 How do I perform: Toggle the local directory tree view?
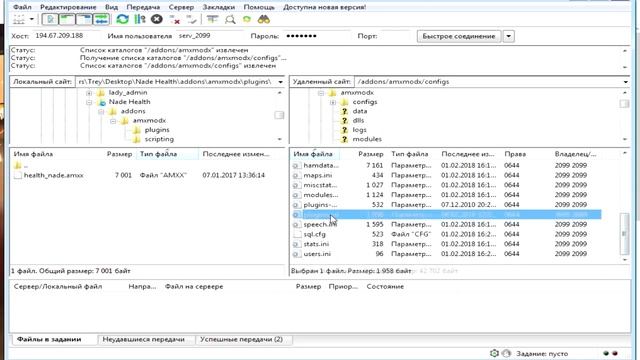[67, 19]
